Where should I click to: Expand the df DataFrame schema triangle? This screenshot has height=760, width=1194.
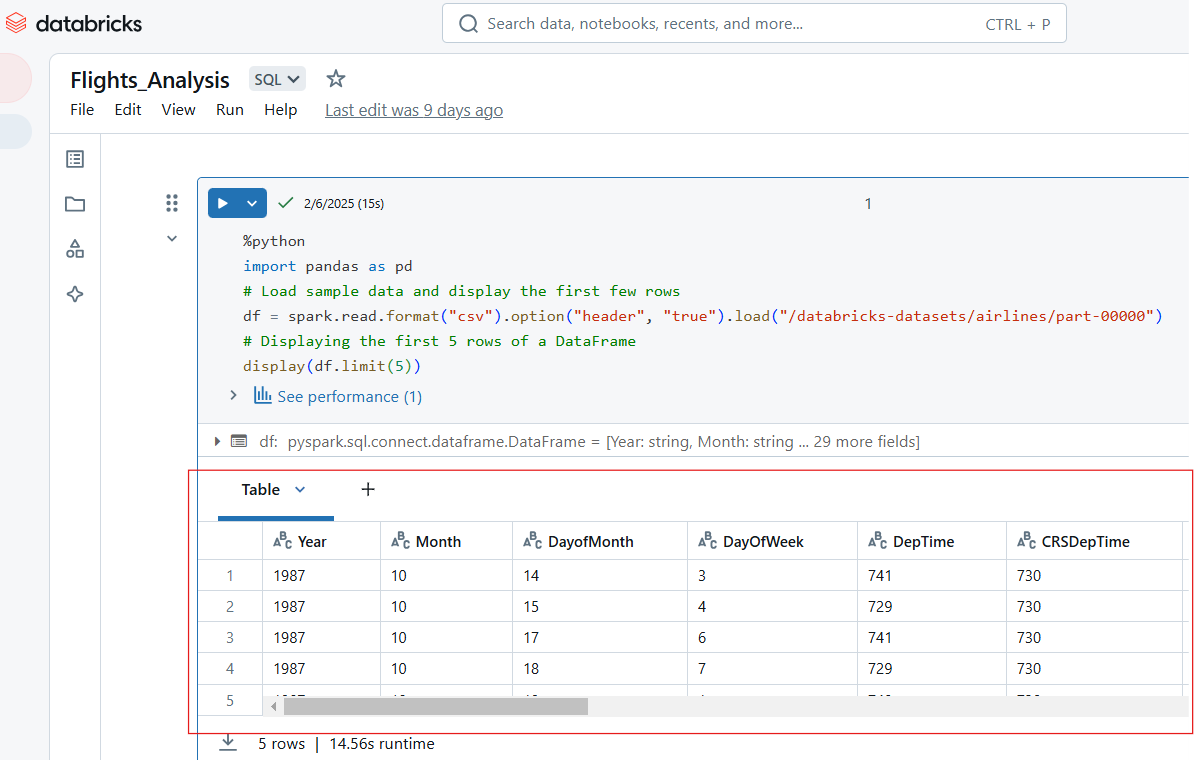(x=217, y=441)
